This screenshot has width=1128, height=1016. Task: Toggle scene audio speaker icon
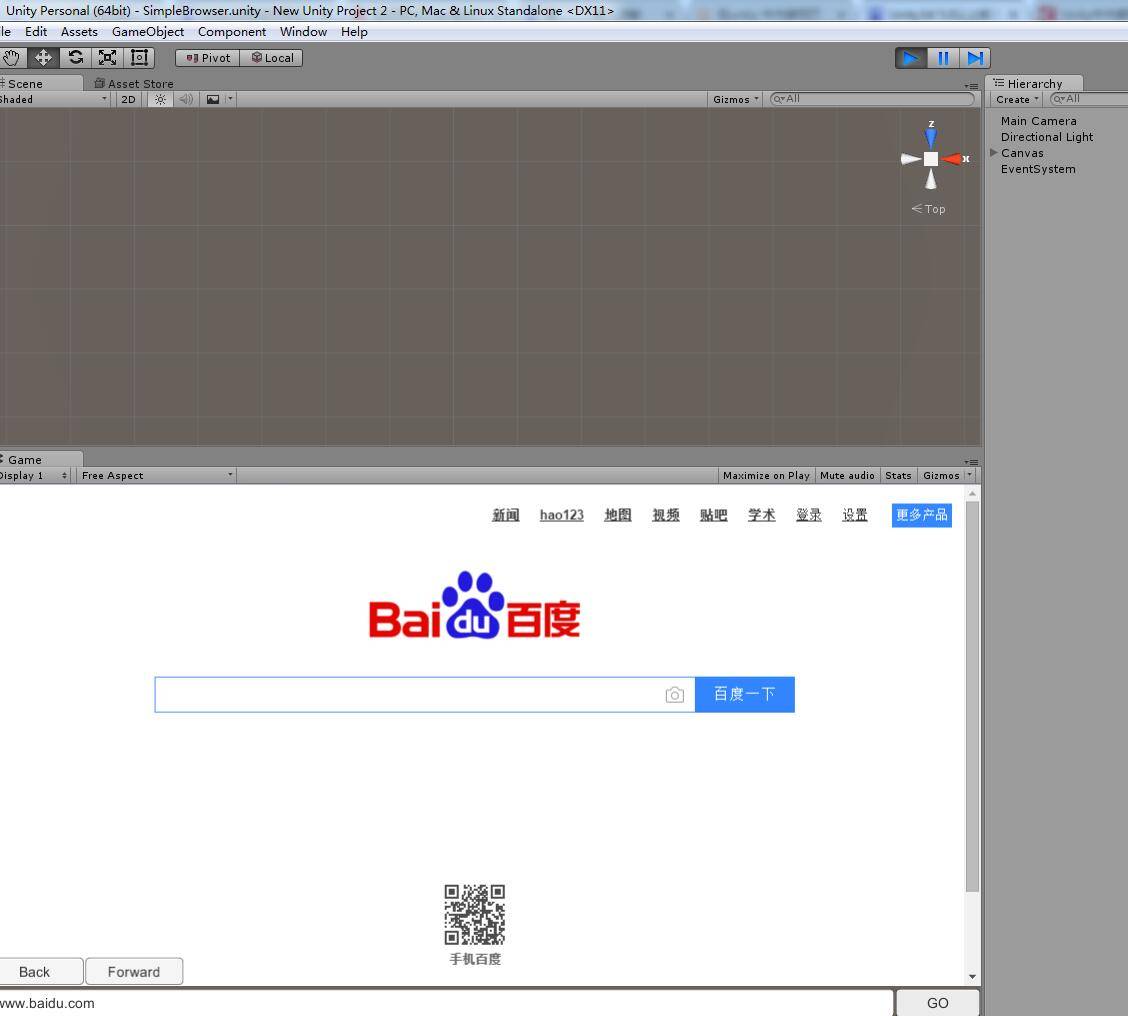pyautogui.click(x=186, y=99)
